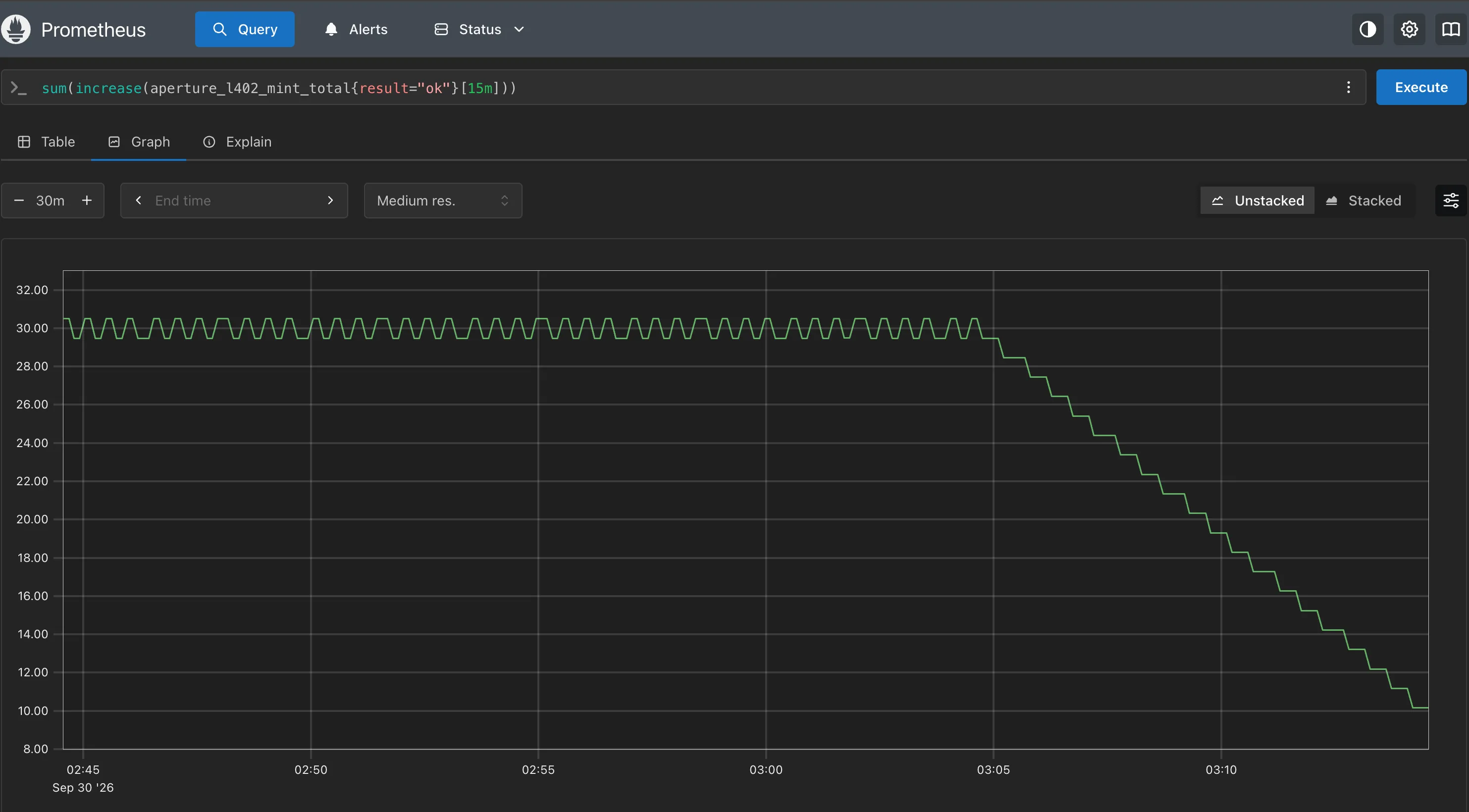The height and width of the screenshot is (812, 1469).
Task: Click the Prometheus flame logo
Action: (x=16, y=29)
